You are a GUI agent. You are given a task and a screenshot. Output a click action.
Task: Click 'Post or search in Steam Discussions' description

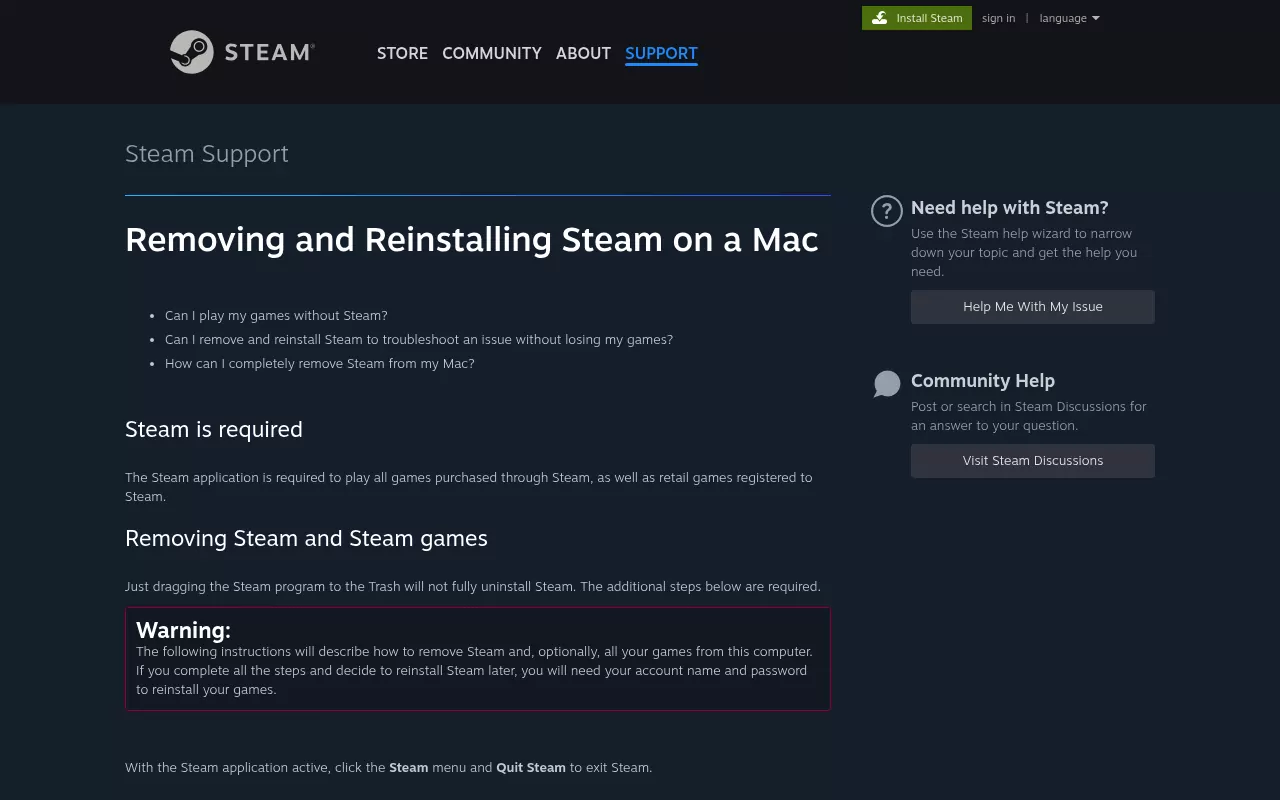(1029, 416)
